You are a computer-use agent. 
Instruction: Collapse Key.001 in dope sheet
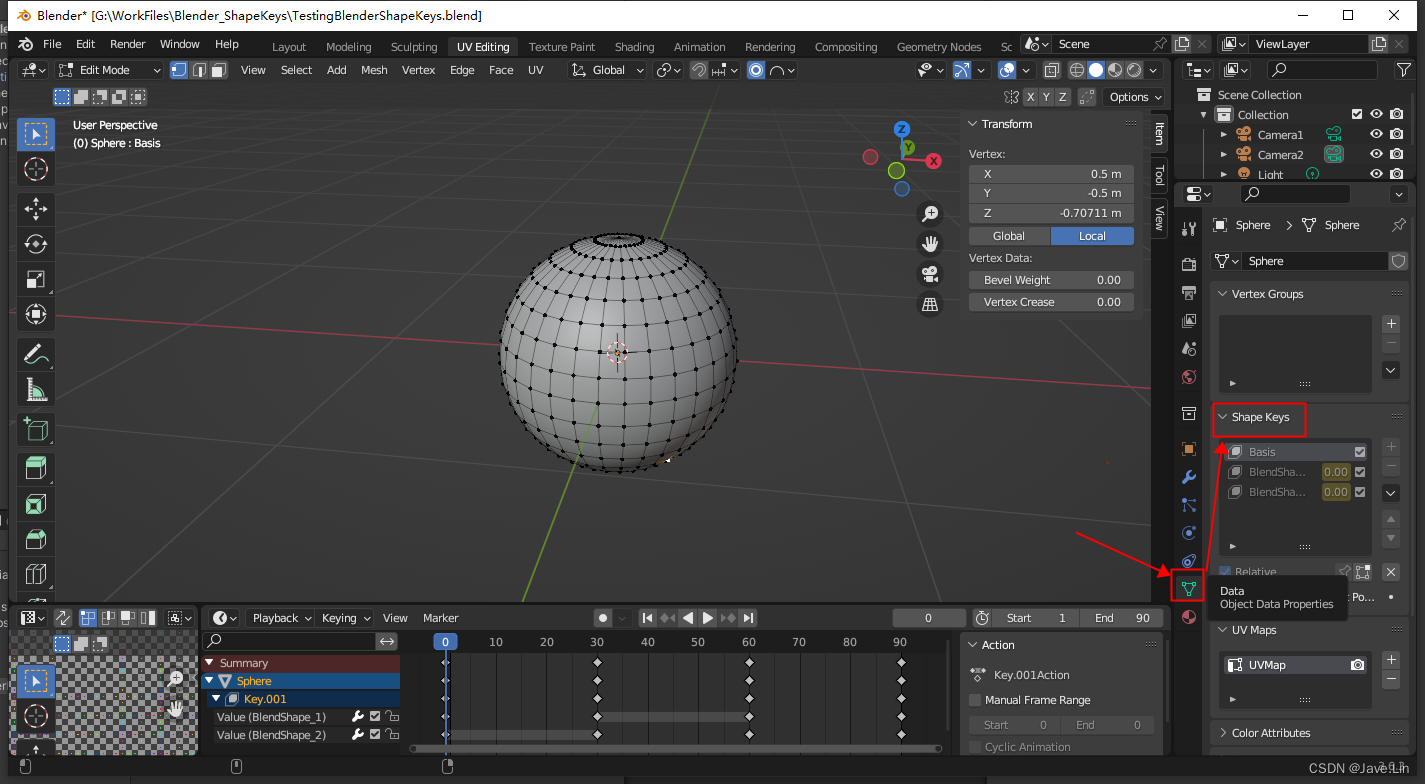click(x=215, y=699)
